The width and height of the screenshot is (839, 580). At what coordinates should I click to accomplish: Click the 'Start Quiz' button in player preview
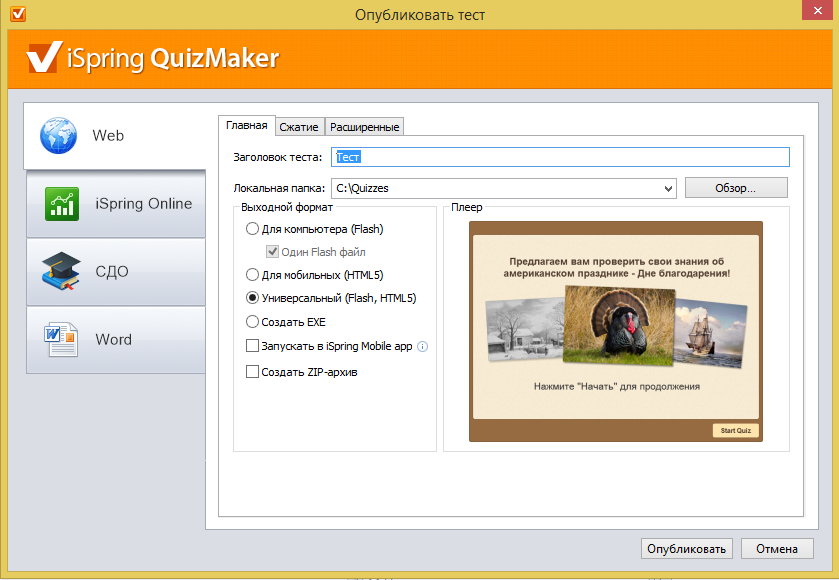pyautogui.click(x=736, y=430)
